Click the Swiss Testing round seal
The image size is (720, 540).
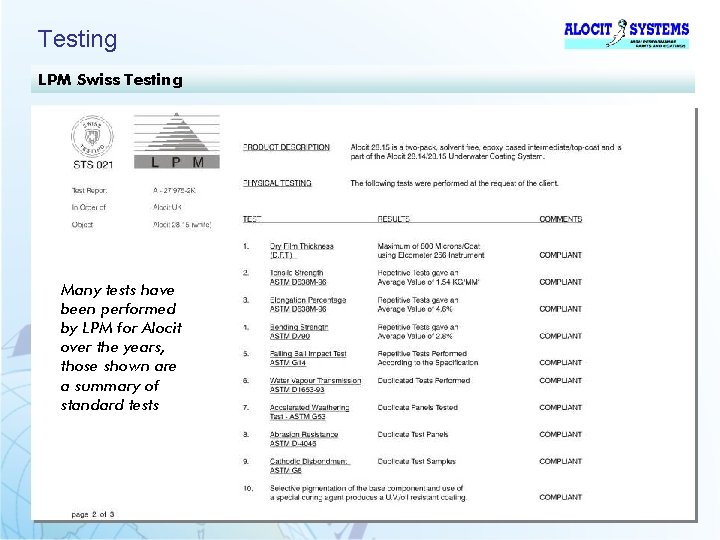92,136
